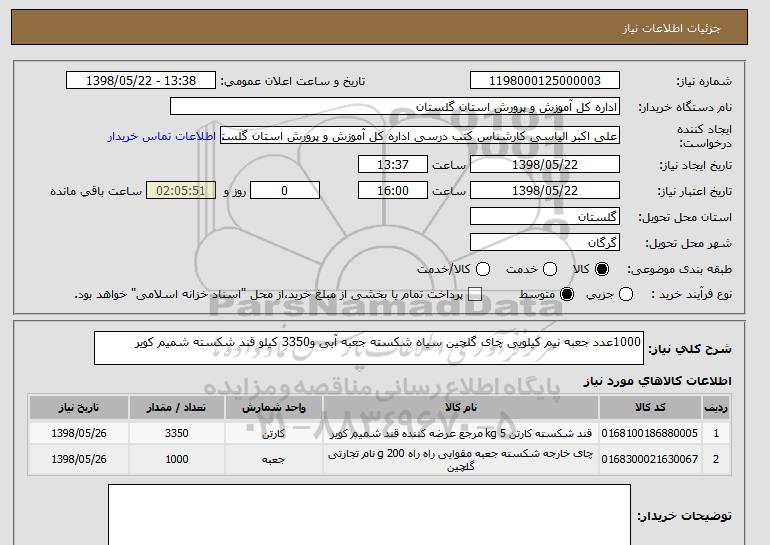Click the واحد شمارش column header
Screen dimensions: 770x545
pyautogui.click(x=274, y=408)
